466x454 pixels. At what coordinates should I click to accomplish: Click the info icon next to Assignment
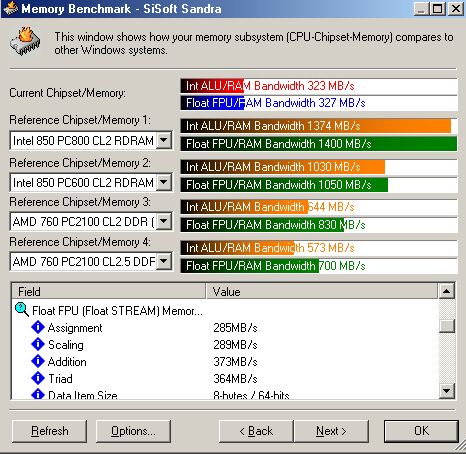tap(38, 327)
